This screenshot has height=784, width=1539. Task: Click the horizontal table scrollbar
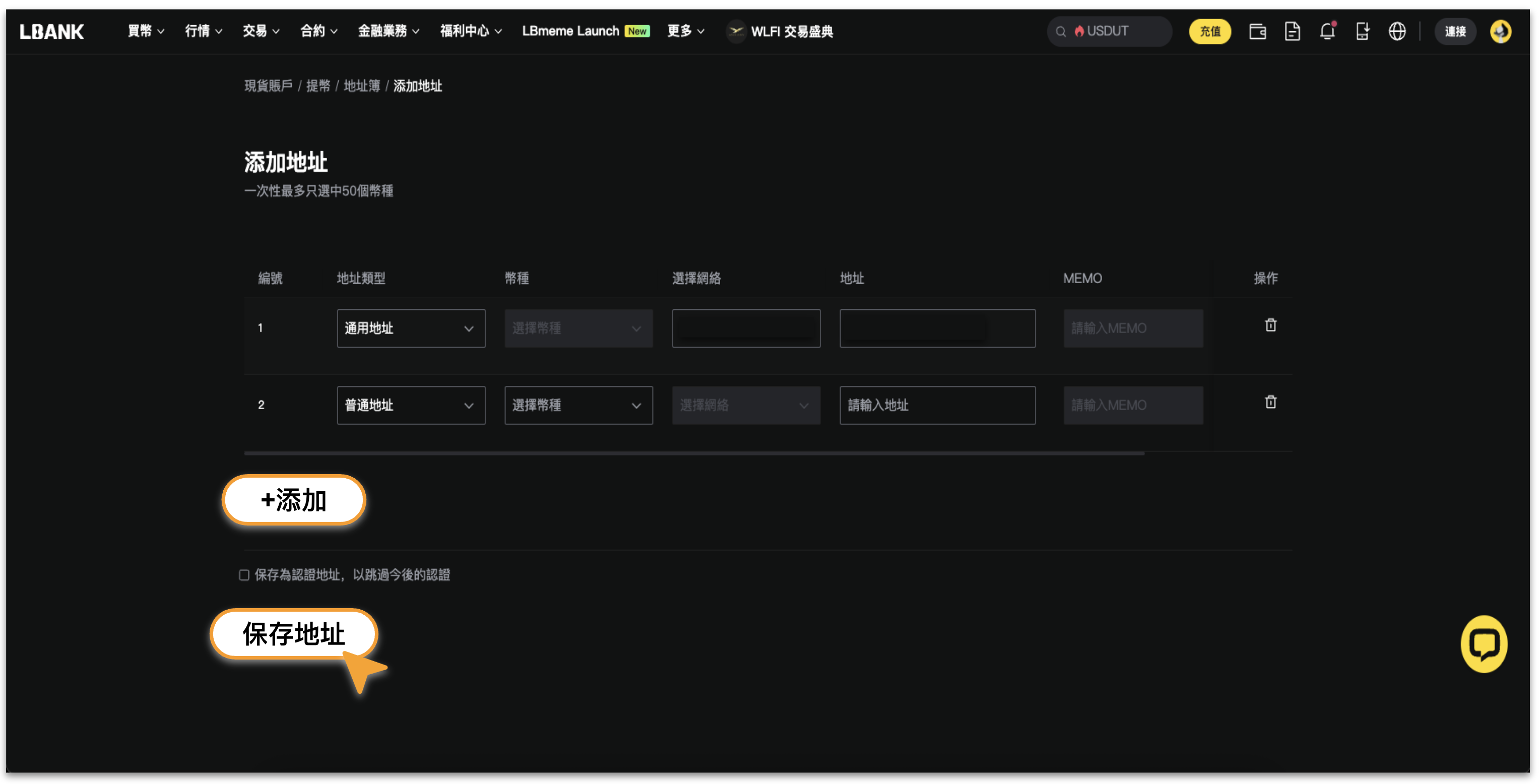(x=693, y=453)
